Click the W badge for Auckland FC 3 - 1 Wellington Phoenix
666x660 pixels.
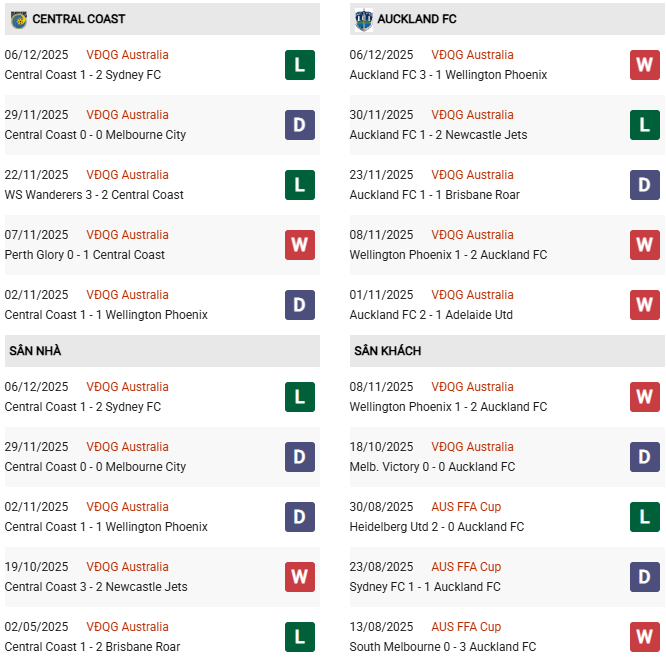tap(644, 65)
